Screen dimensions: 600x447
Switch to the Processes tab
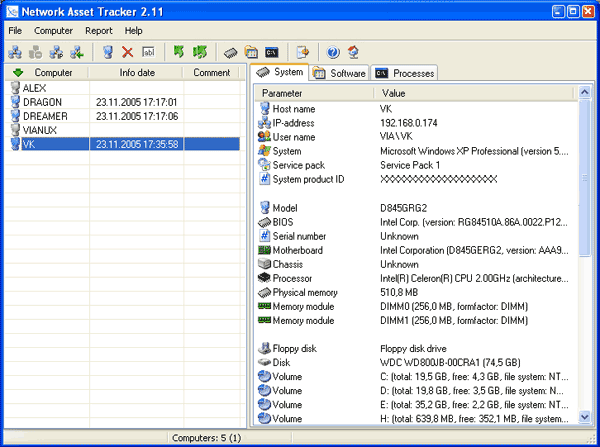coord(404,73)
